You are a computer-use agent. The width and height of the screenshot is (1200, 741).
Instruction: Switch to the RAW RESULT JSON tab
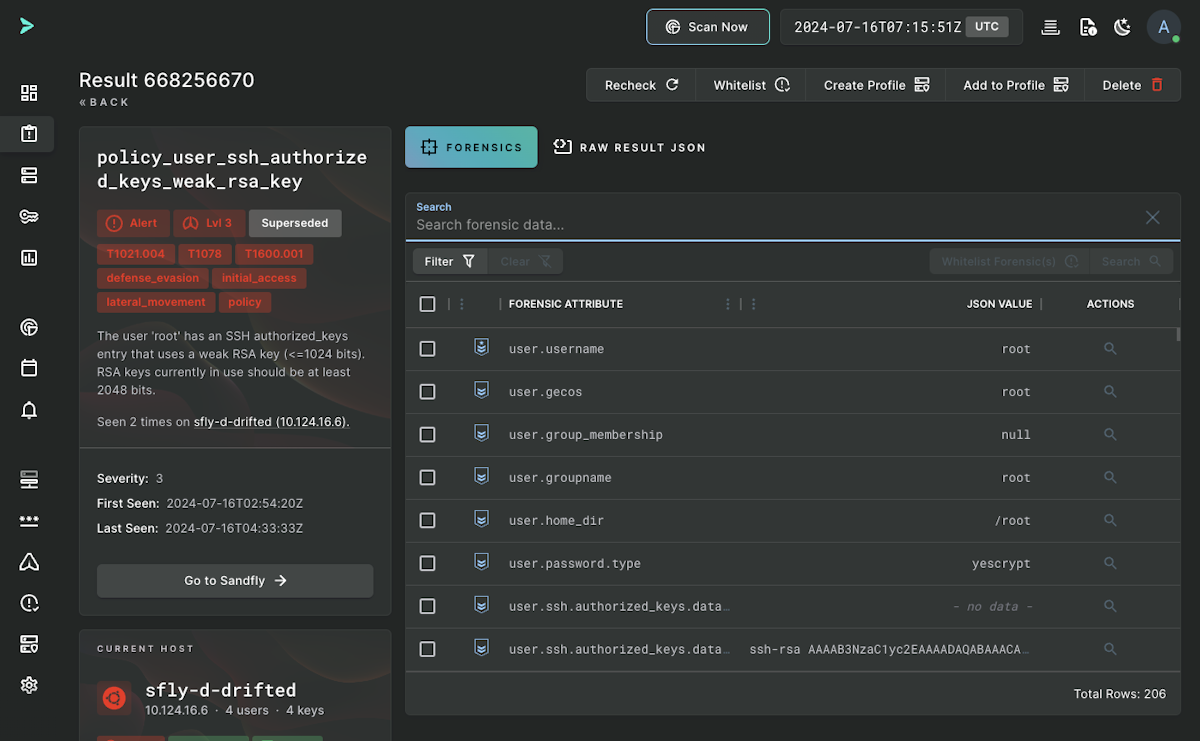point(630,147)
